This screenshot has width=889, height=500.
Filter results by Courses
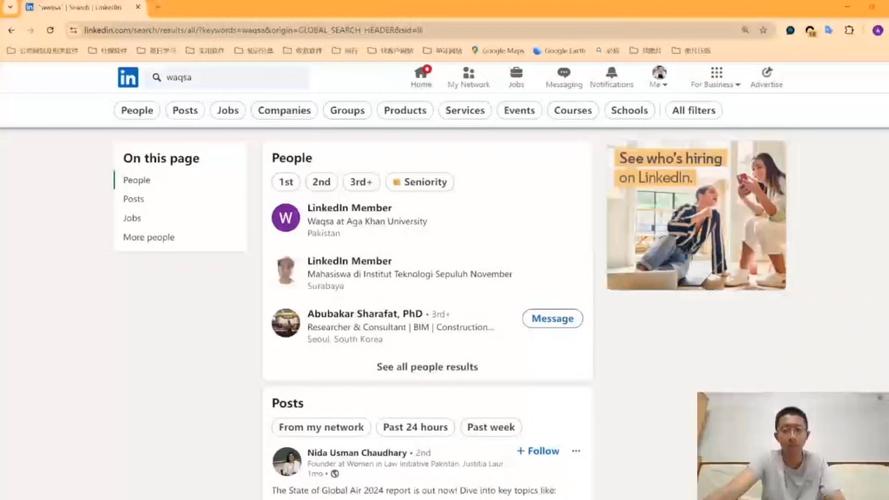point(573,111)
